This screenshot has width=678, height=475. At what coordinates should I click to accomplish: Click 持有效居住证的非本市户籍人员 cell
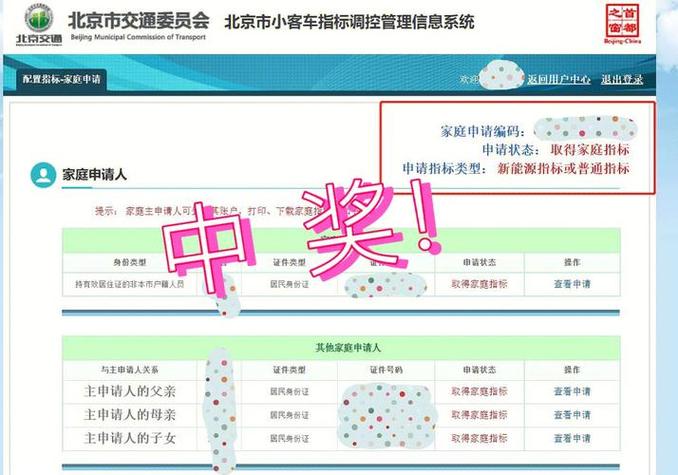pos(130,284)
